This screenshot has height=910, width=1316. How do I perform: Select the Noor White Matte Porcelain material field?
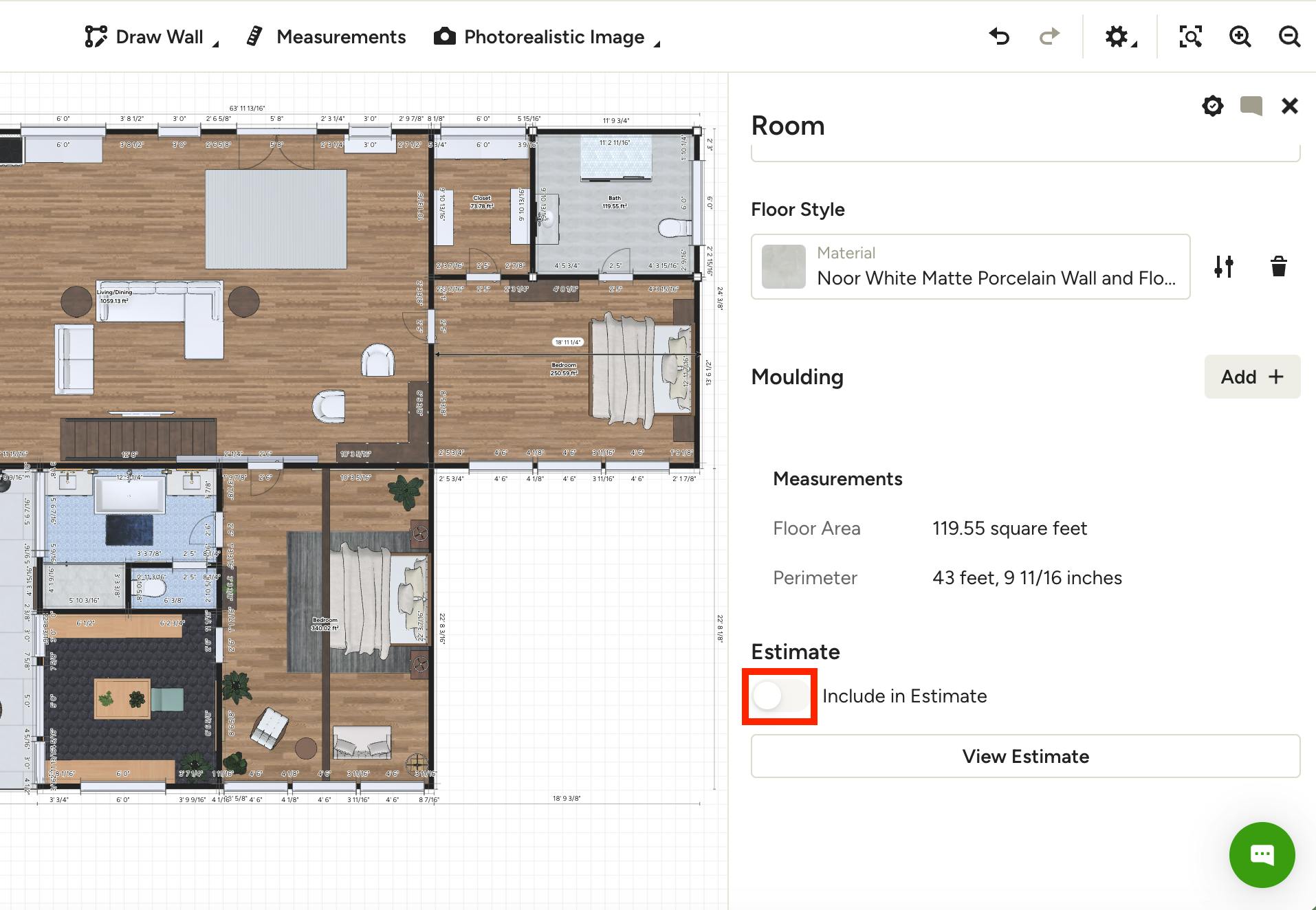[970, 267]
